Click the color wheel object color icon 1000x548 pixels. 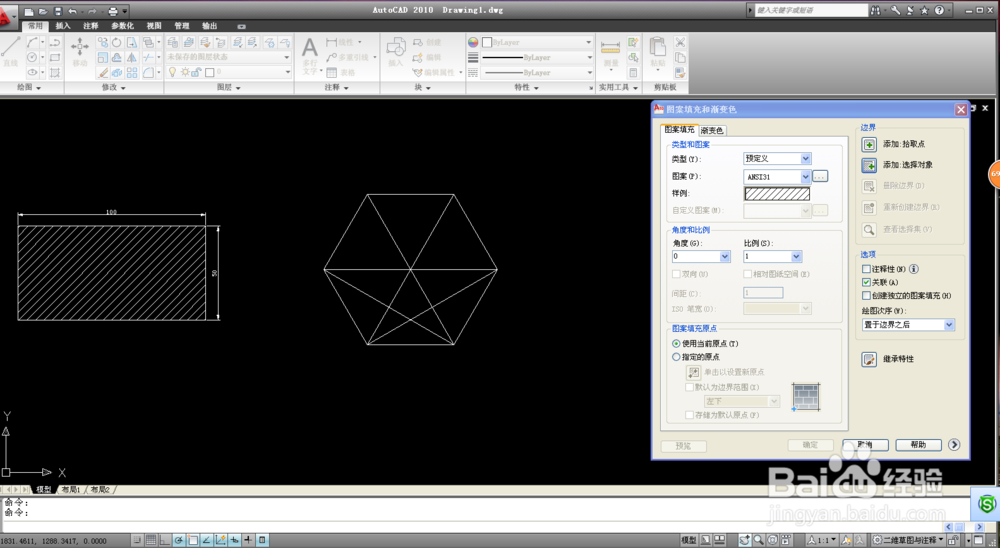point(473,42)
